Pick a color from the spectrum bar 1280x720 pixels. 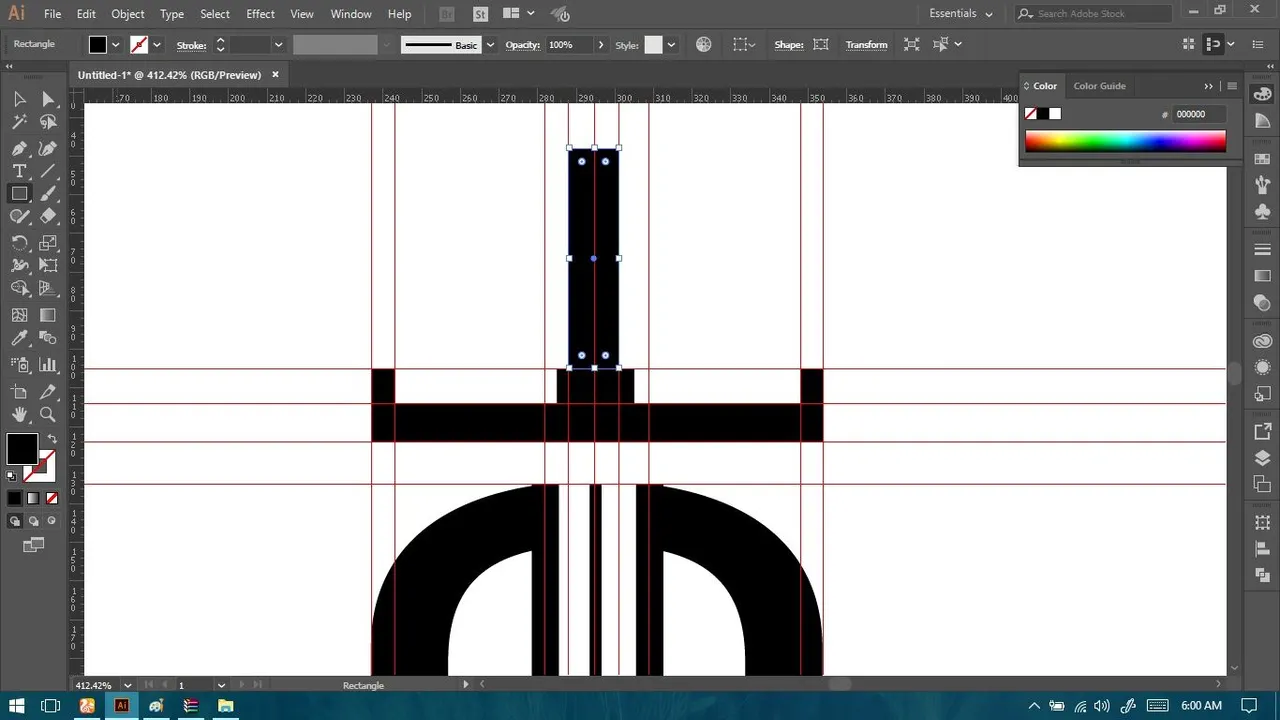coord(1125,142)
